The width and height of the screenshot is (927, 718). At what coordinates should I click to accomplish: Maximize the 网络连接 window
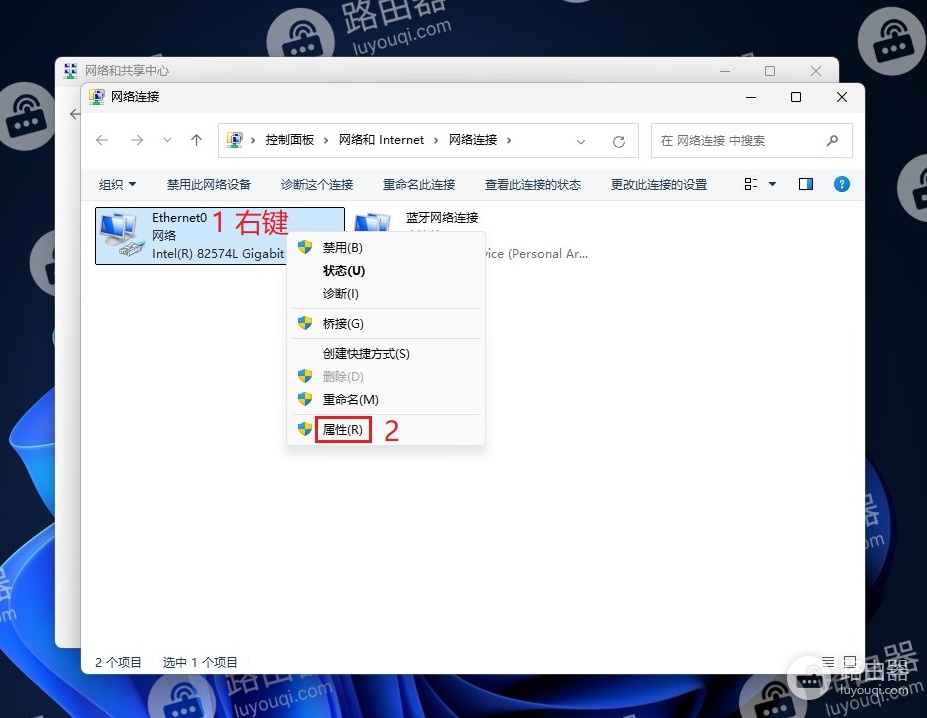pyautogui.click(x=796, y=97)
